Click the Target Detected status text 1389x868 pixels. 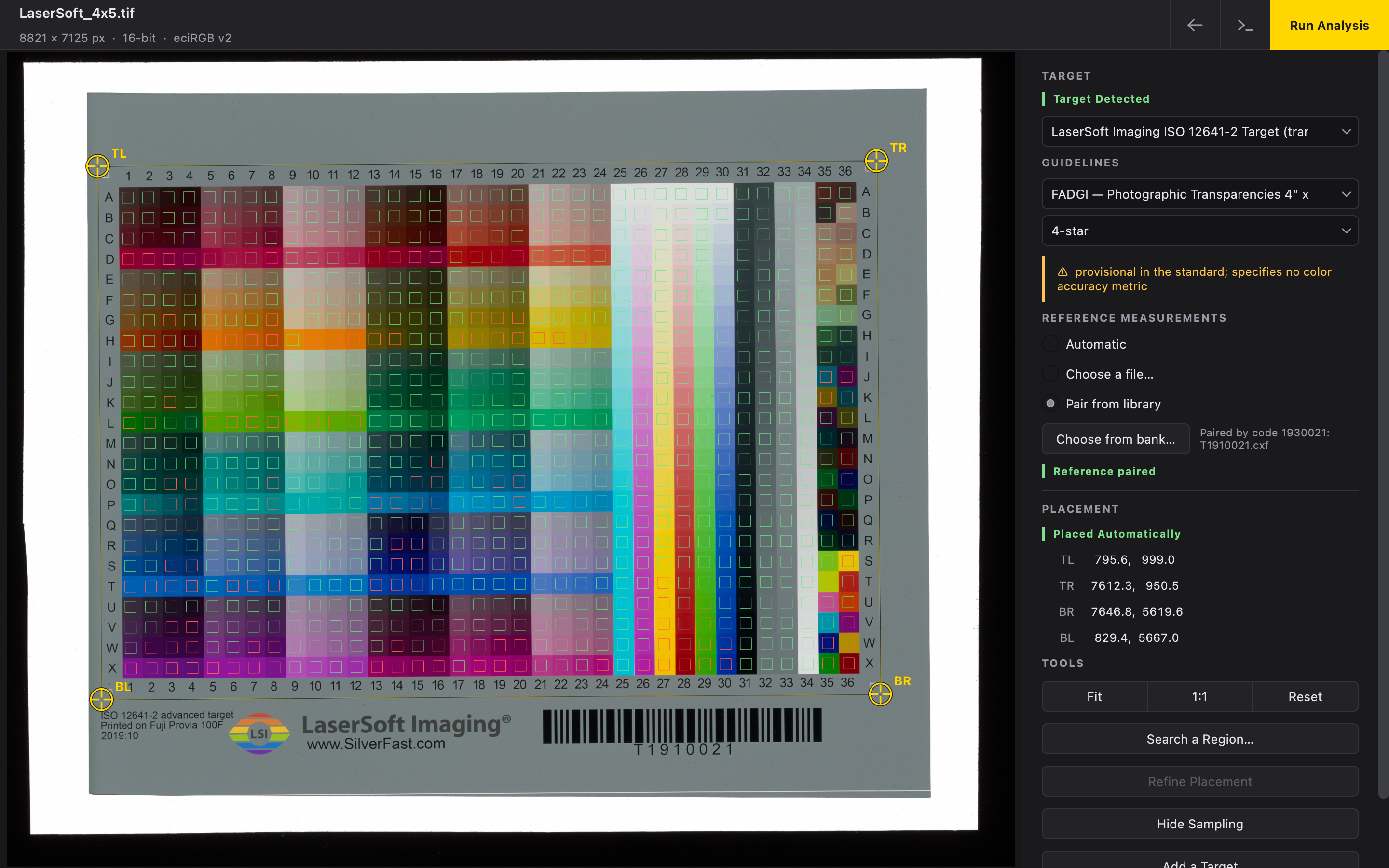coord(1101,99)
